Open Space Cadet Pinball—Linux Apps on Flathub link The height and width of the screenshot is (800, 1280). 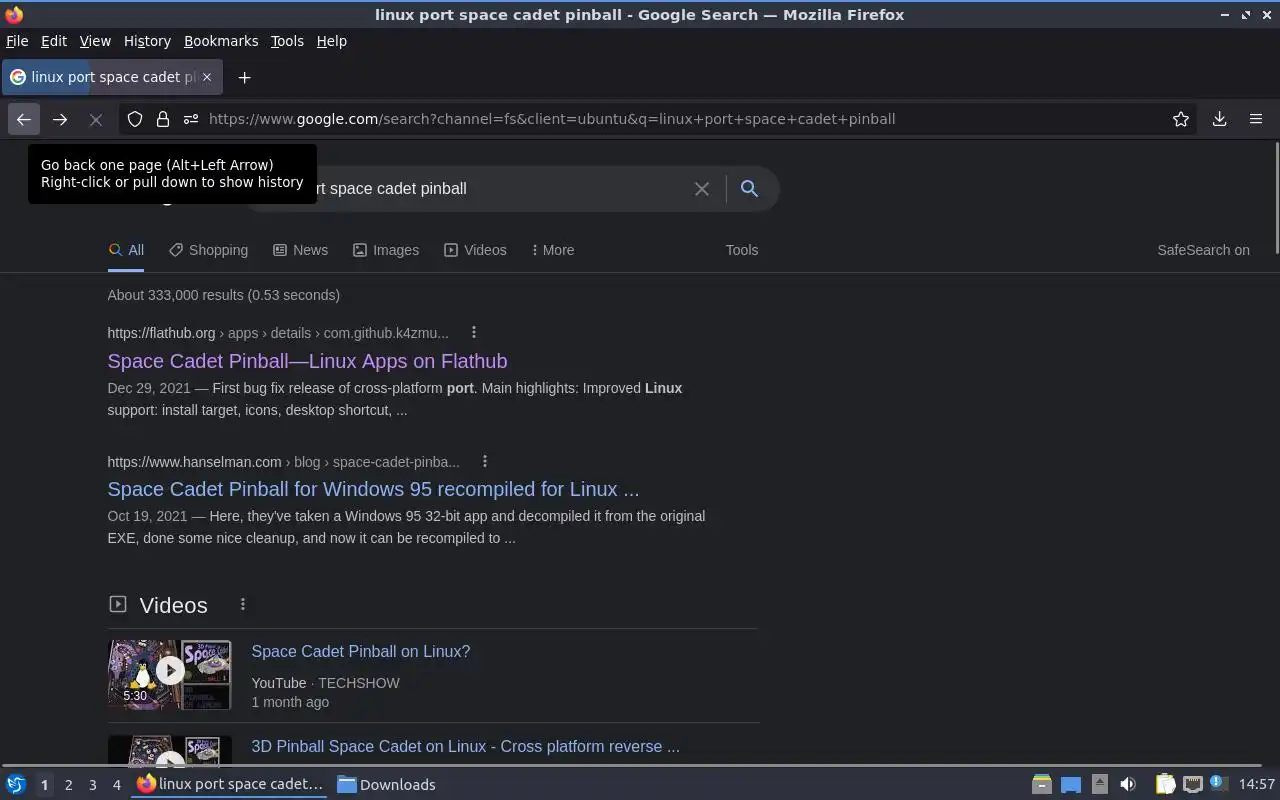[307, 361]
